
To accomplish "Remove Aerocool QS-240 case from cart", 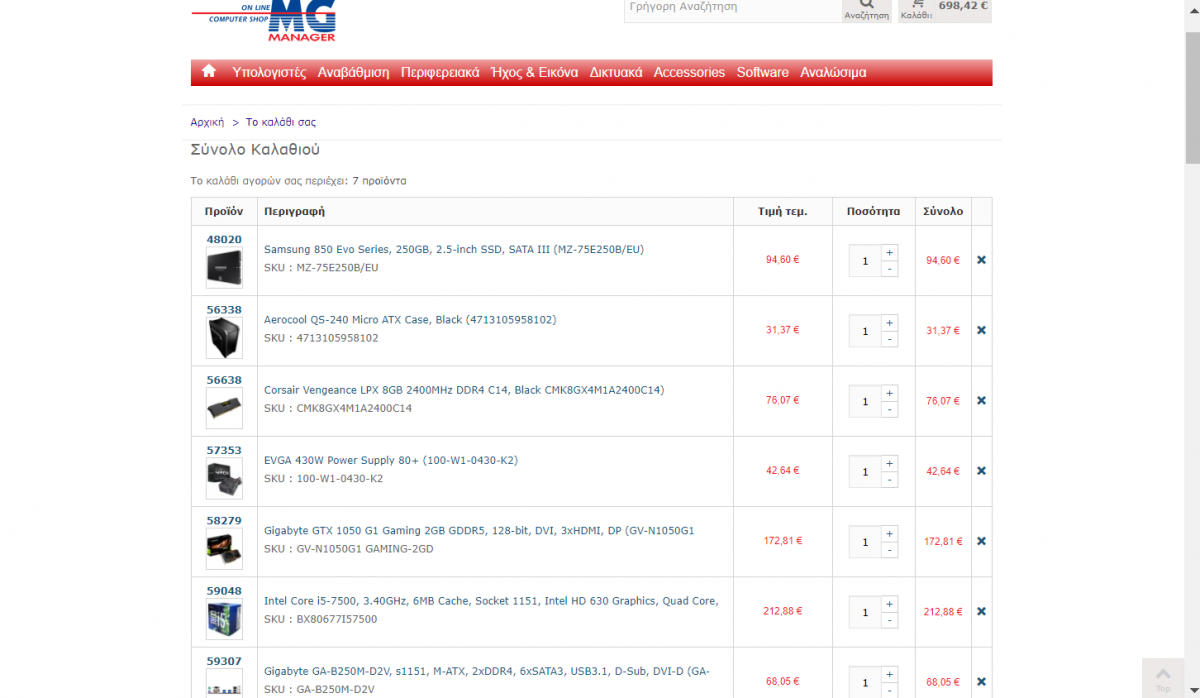I will click(x=981, y=330).
